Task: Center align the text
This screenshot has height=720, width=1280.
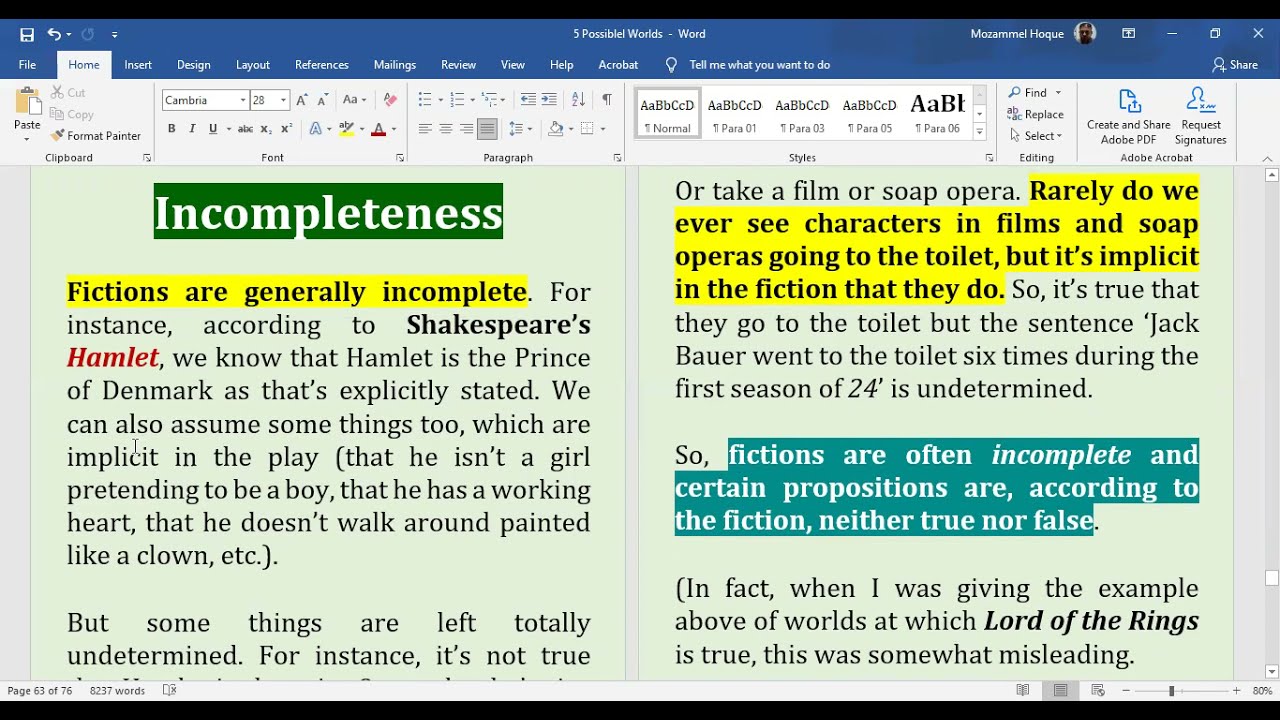Action: click(446, 129)
